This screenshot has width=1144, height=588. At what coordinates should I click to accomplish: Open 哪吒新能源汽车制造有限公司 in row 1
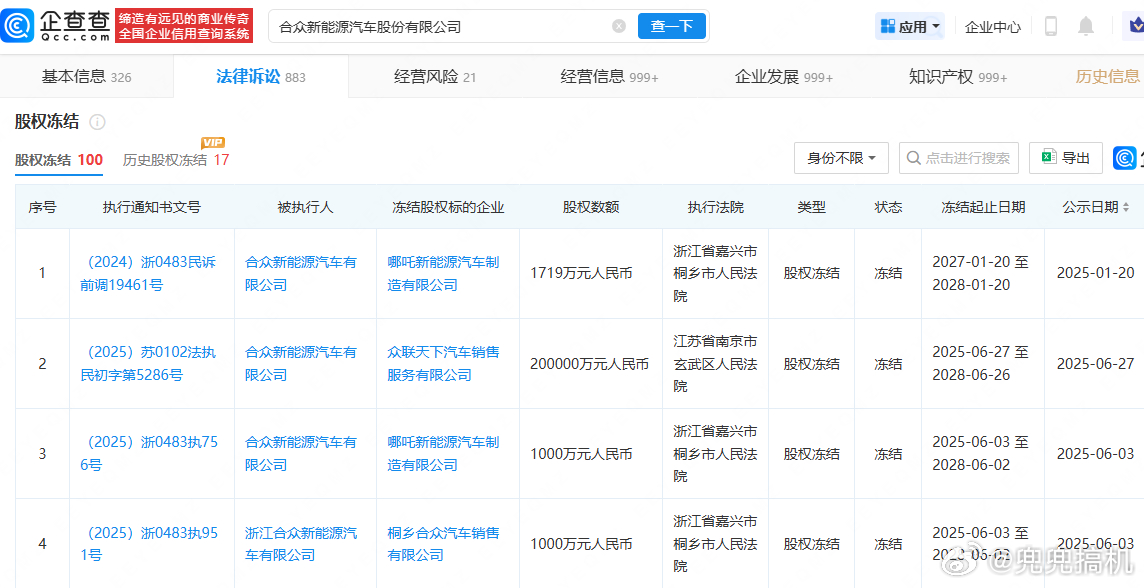click(444, 273)
